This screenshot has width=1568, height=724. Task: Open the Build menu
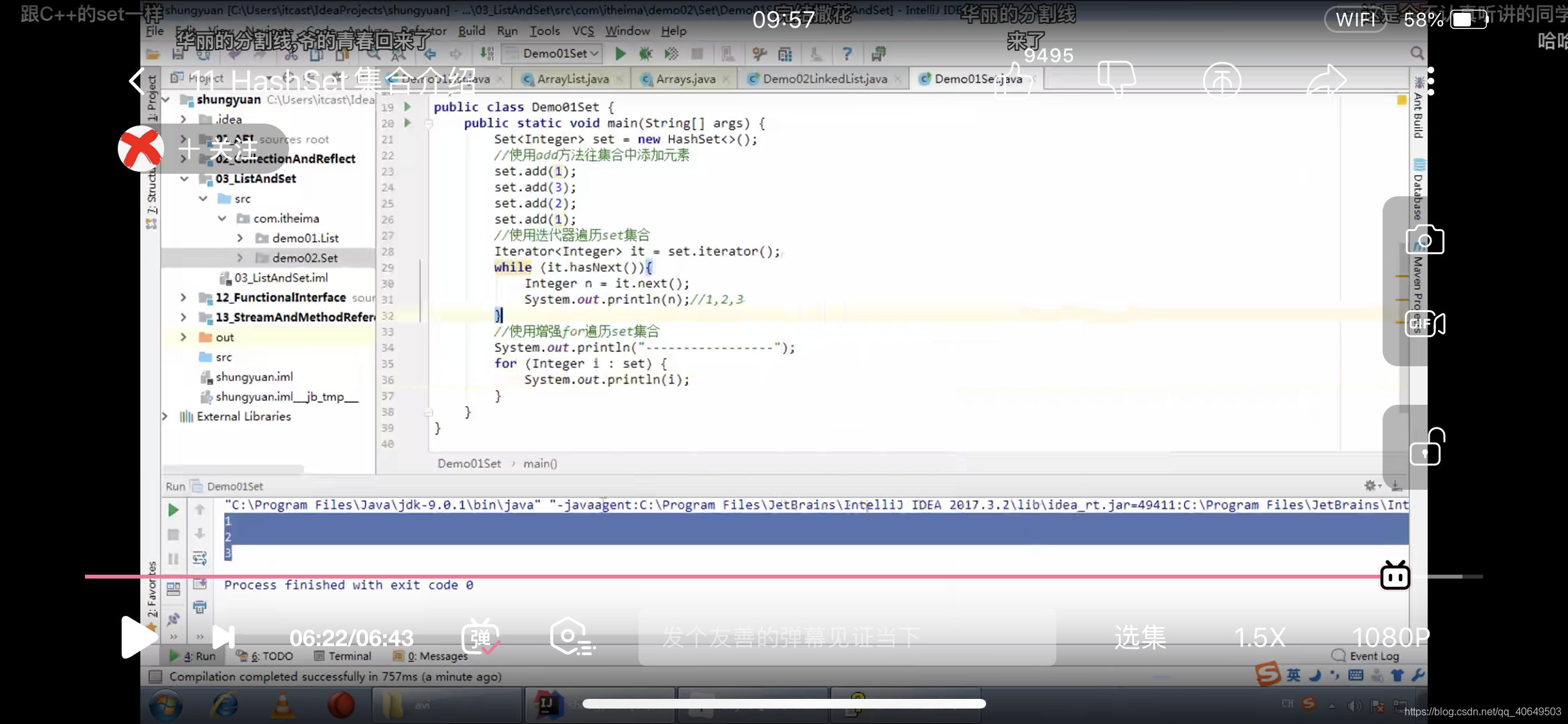point(471,31)
